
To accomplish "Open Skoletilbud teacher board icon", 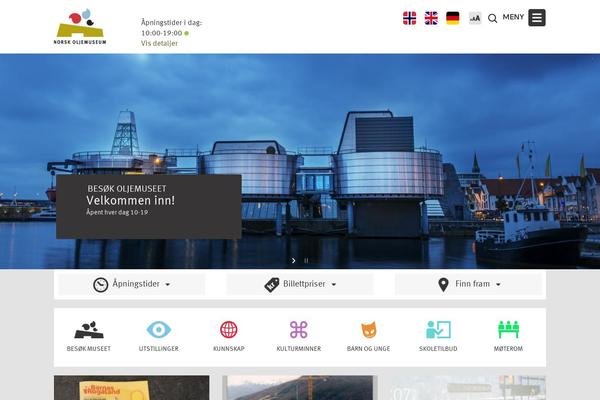I will pos(439,330).
